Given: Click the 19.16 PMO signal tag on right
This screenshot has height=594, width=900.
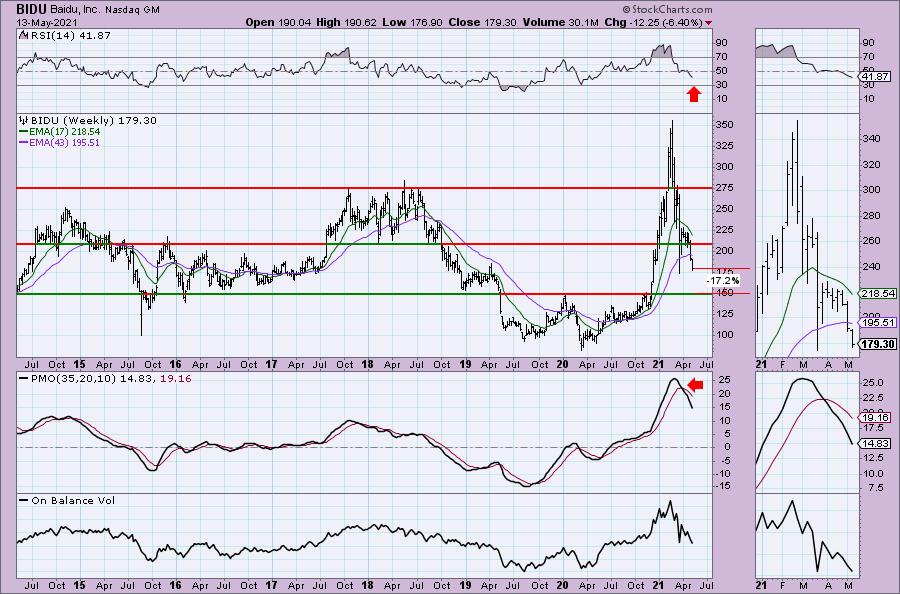Looking at the screenshot, I should click(875, 418).
